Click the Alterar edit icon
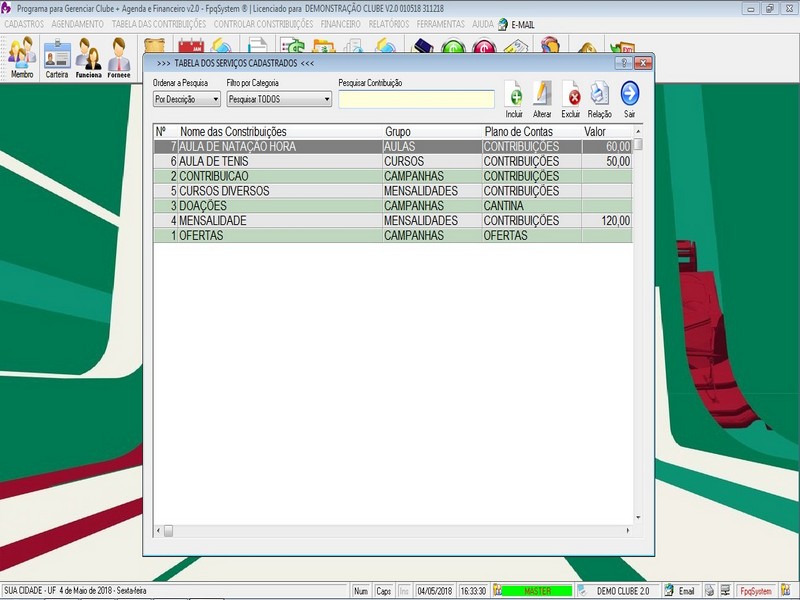 point(542,95)
